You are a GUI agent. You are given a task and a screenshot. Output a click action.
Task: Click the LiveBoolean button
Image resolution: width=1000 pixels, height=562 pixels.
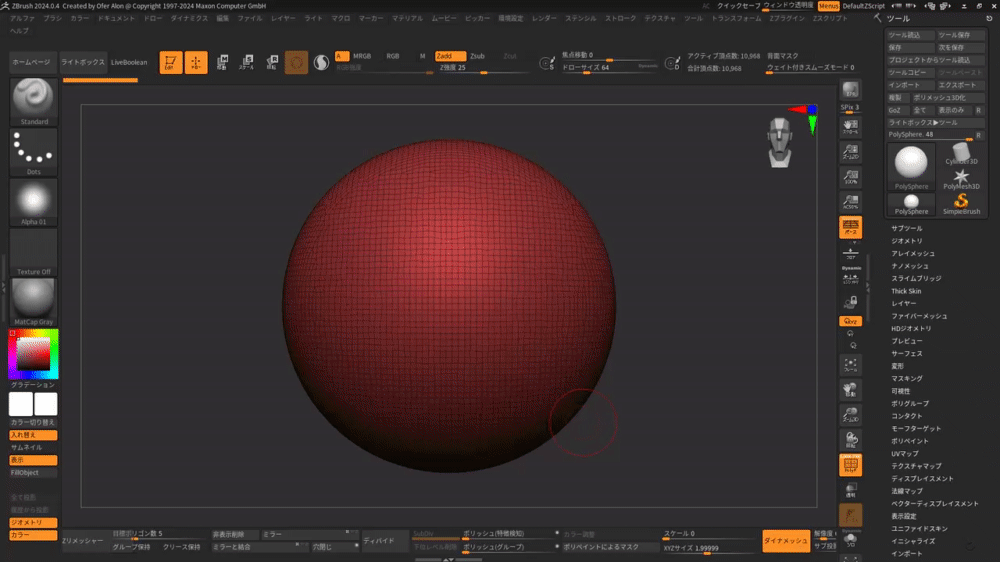pyautogui.click(x=129, y=63)
